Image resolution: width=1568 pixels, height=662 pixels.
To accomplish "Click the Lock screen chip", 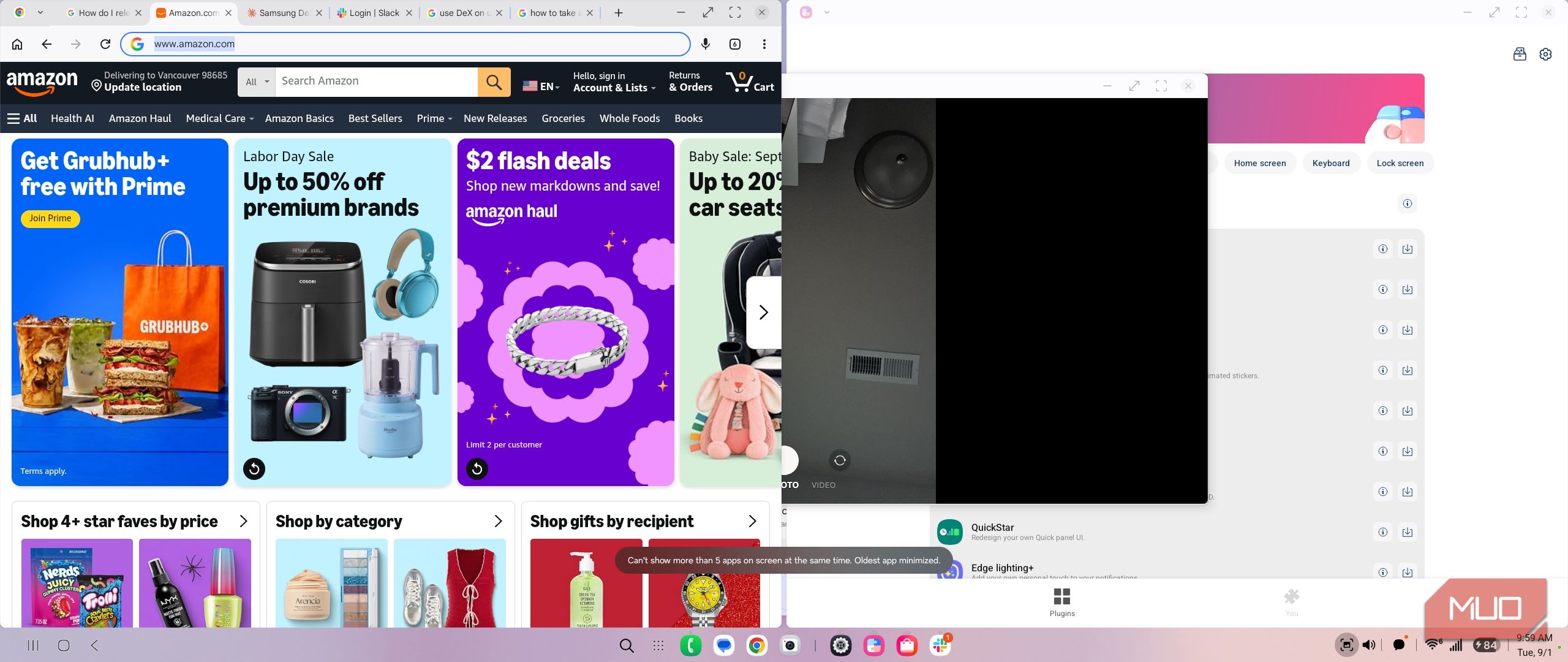I will click(x=1400, y=163).
